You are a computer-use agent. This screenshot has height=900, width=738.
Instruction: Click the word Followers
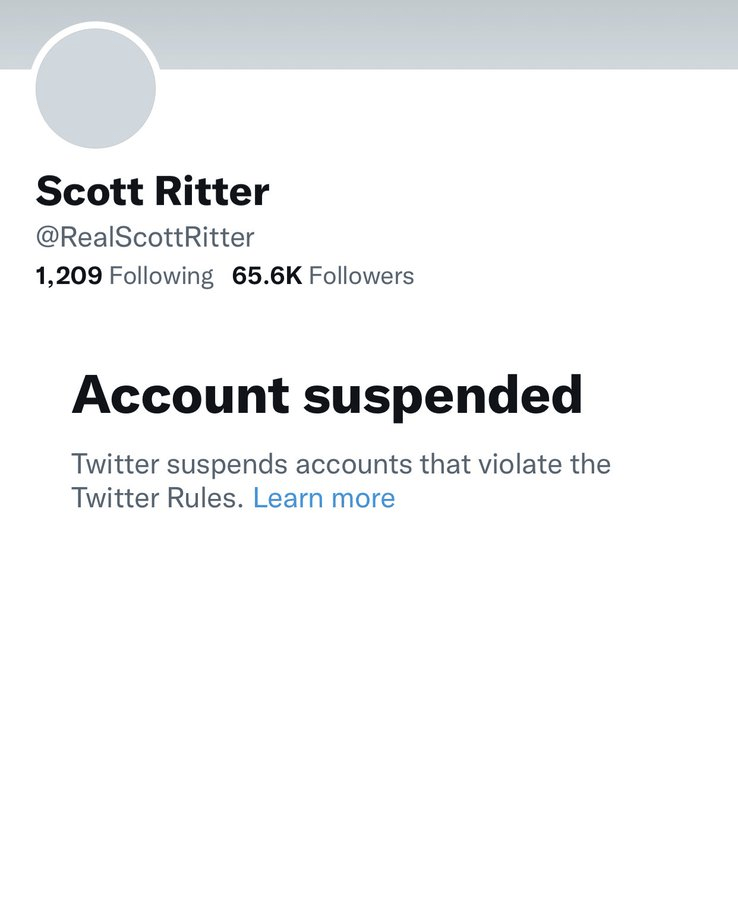[x=361, y=276]
